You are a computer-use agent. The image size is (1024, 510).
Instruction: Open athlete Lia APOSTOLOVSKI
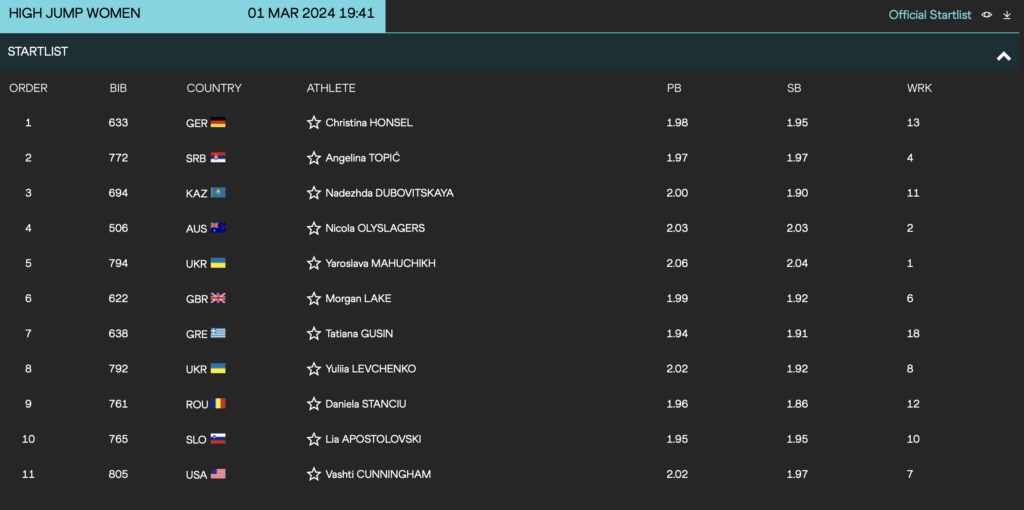[x=374, y=439]
